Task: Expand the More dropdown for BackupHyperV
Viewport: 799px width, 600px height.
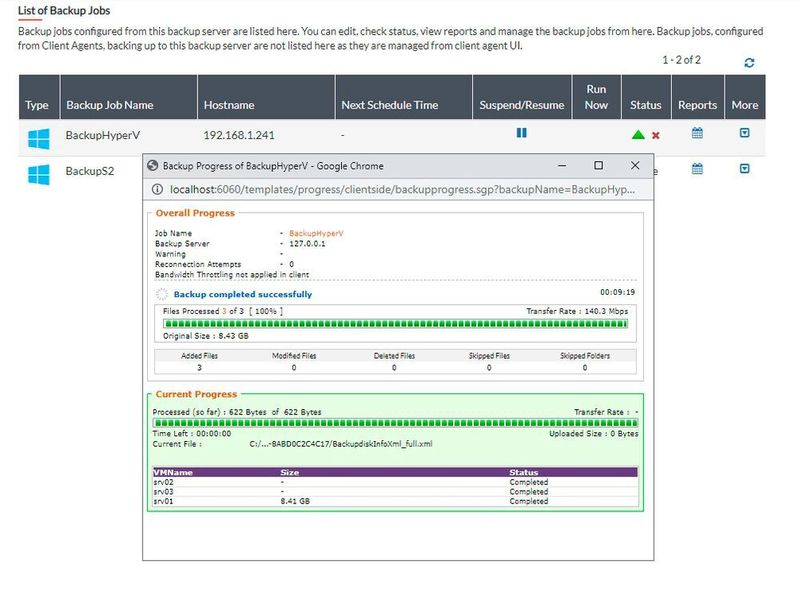Action: click(744, 133)
